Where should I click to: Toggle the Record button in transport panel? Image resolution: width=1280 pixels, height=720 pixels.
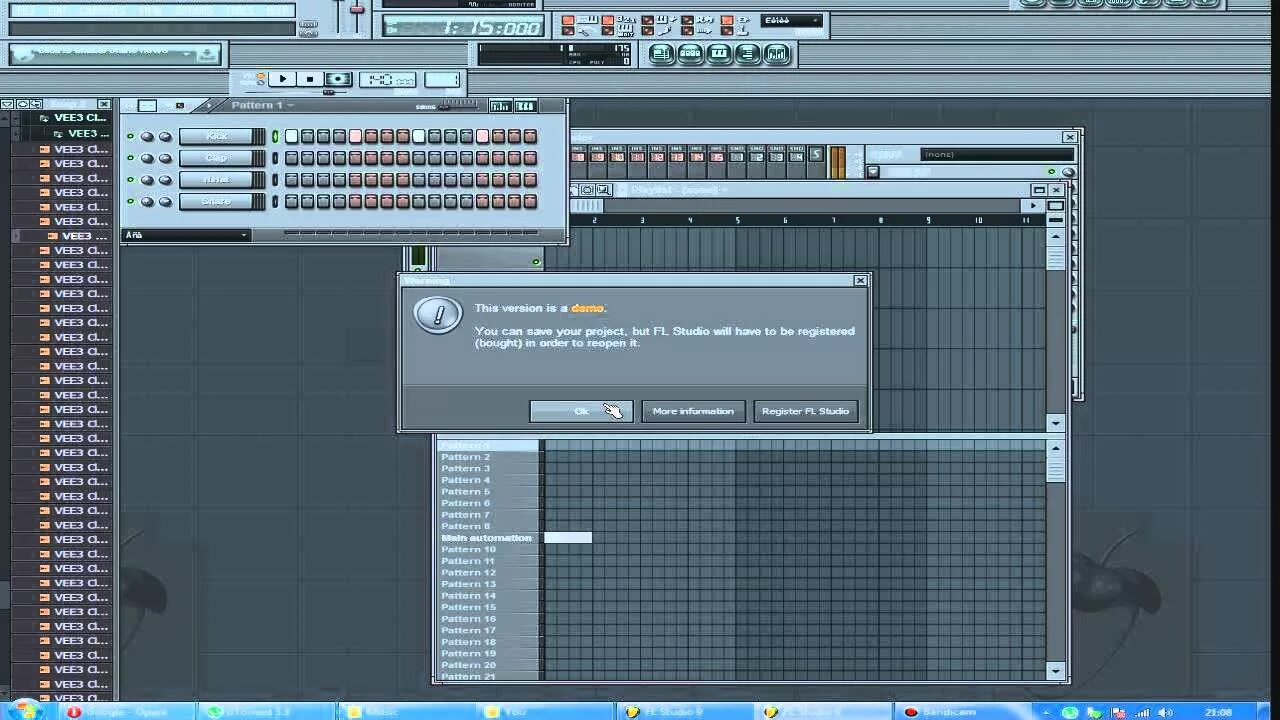click(339, 79)
